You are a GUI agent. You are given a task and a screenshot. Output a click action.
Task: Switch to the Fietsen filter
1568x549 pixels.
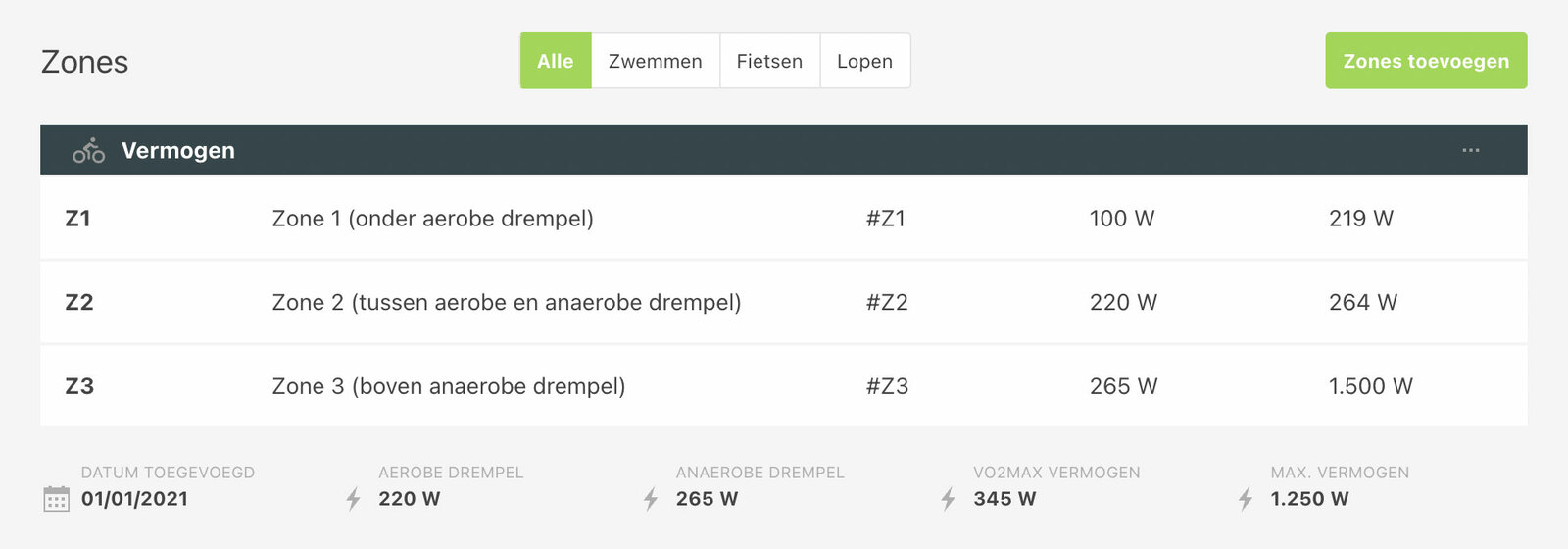(x=769, y=61)
